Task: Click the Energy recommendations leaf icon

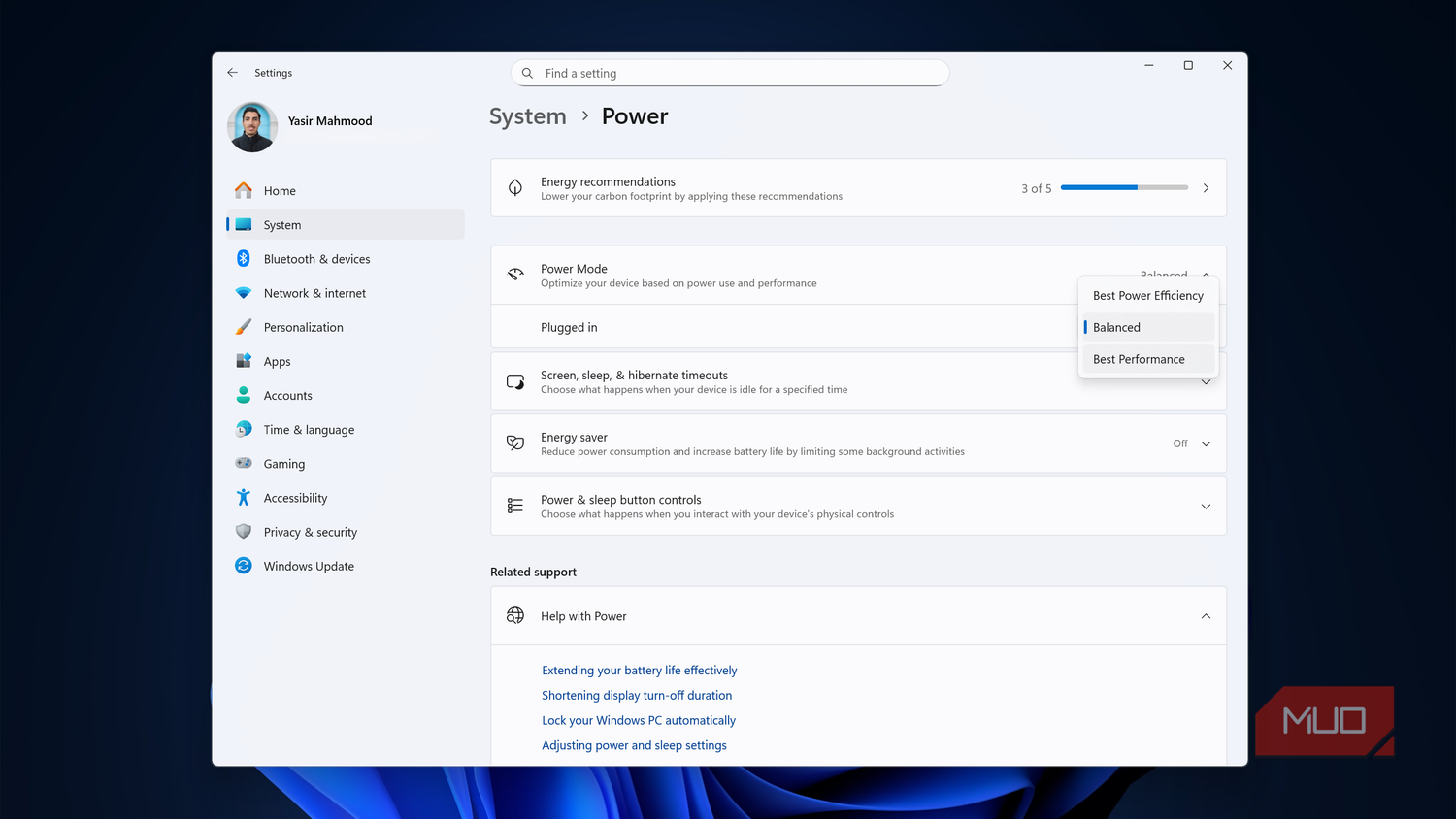Action: click(515, 187)
